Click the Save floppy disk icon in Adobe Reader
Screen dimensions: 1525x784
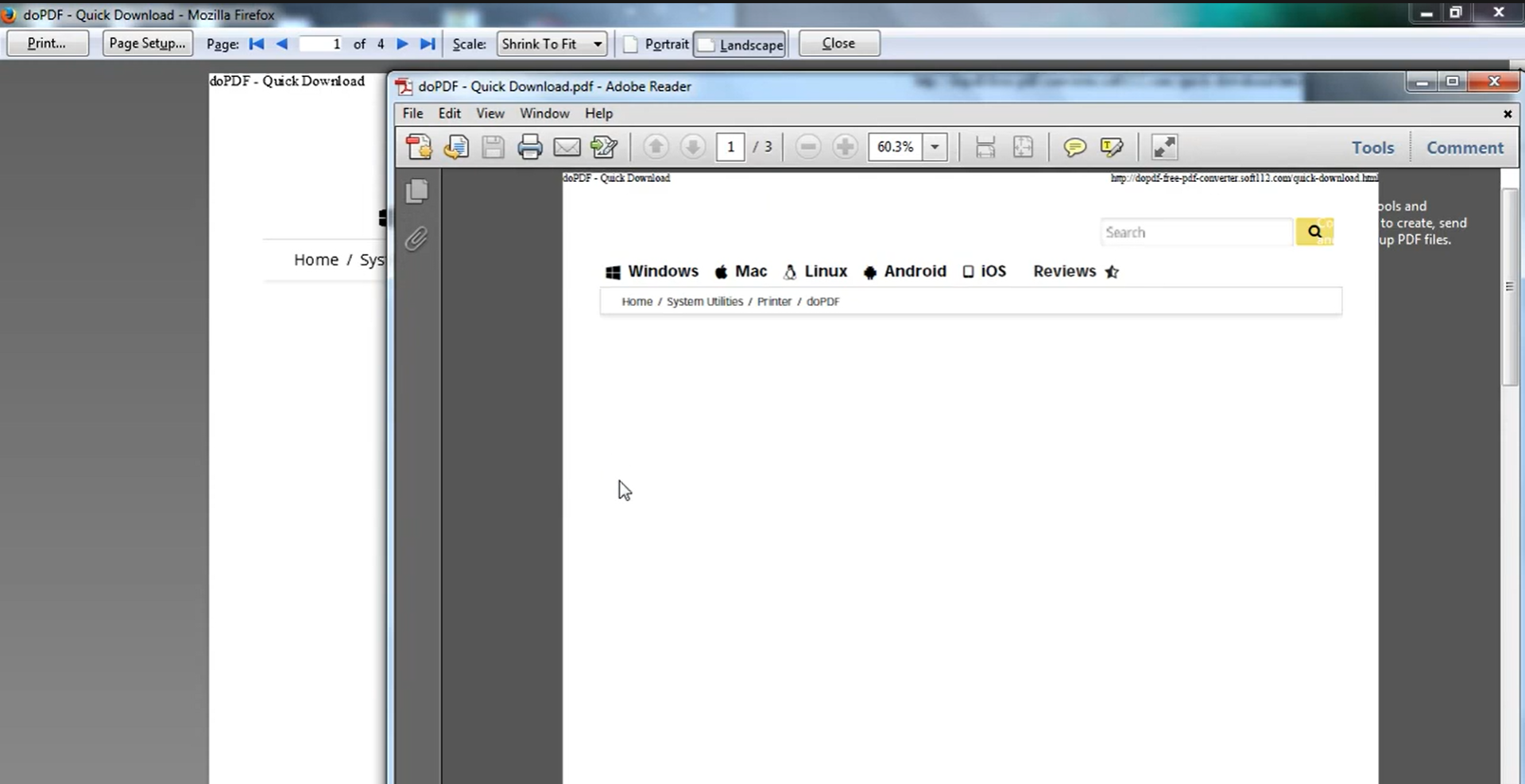(493, 147)
